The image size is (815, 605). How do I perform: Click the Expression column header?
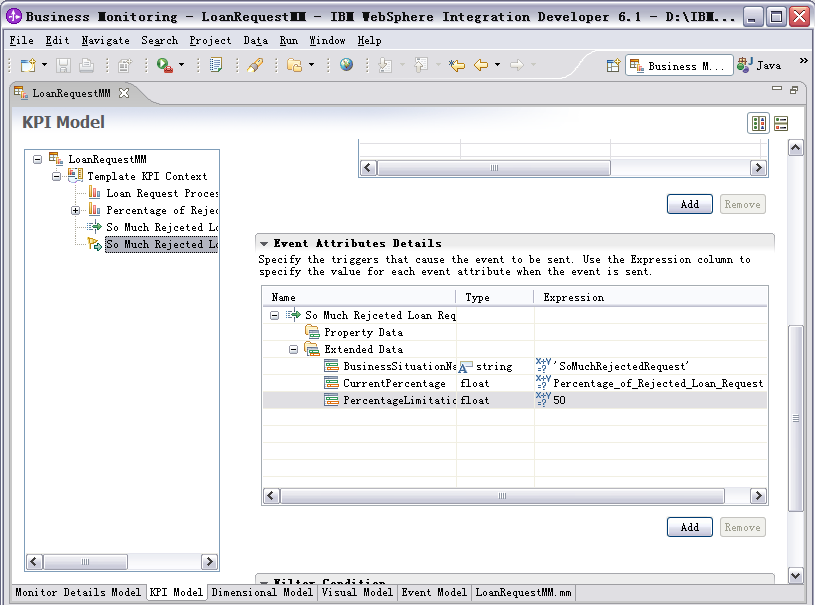(x=650, y=297)
